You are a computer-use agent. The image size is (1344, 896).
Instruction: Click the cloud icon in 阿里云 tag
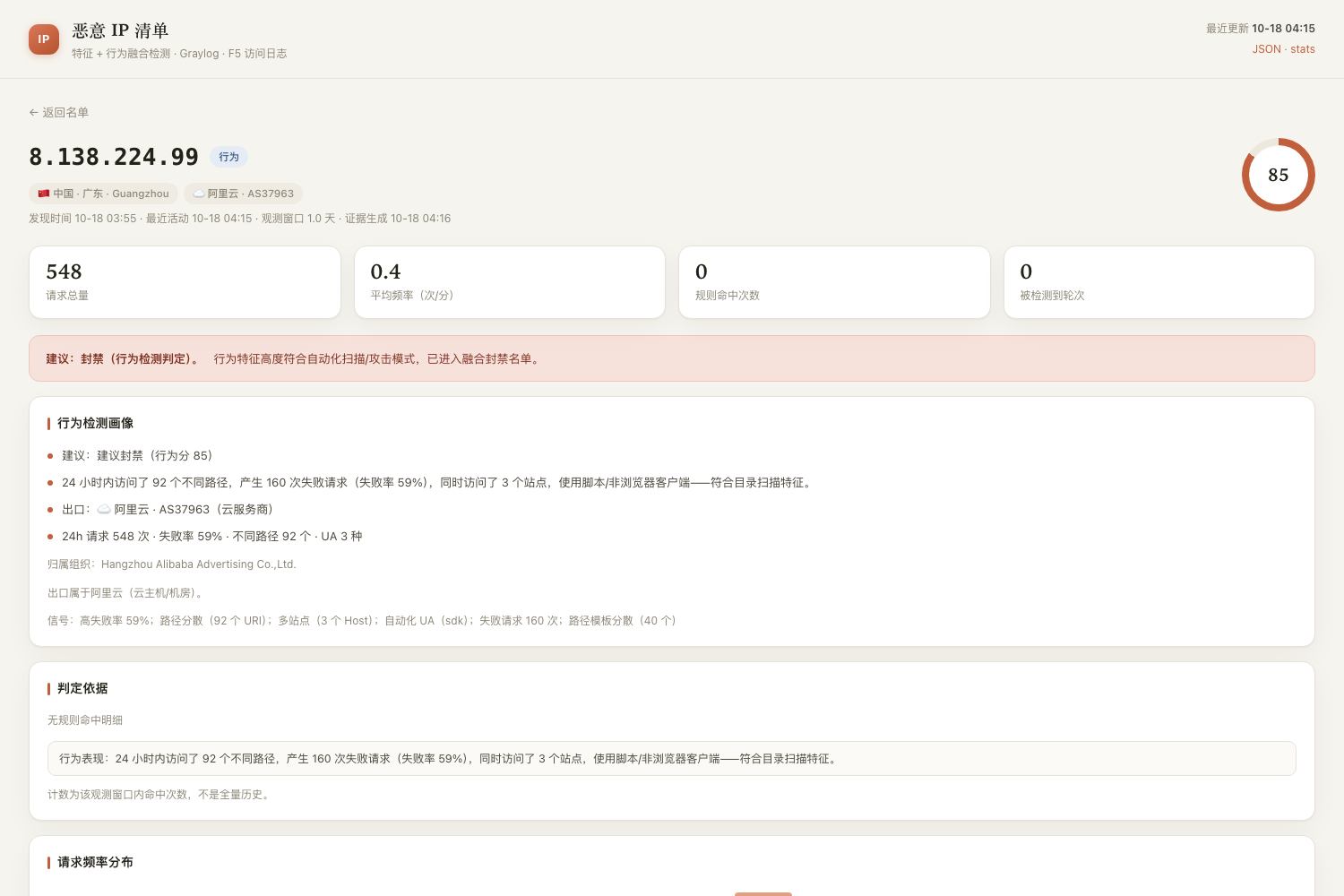pos(199,194)
